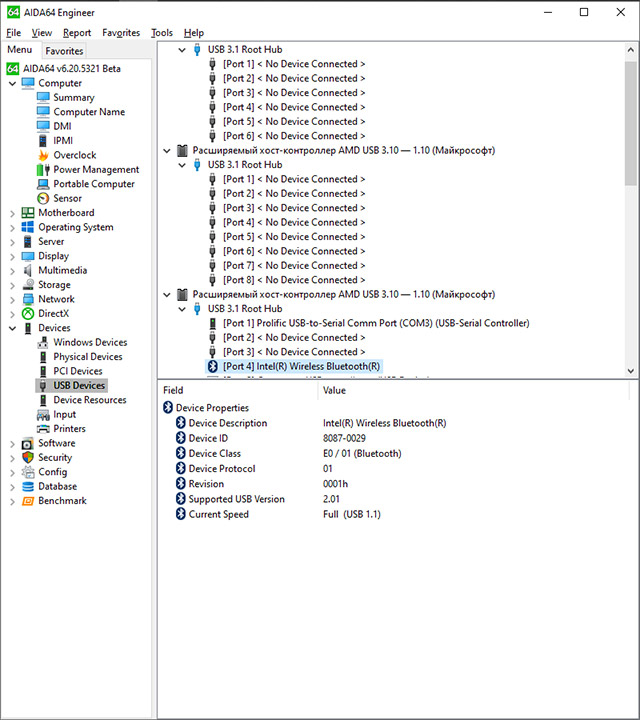This screenshot has height=720, width=640.
Task: Click the device list scroll-up arrow
Action: [631, 50]
